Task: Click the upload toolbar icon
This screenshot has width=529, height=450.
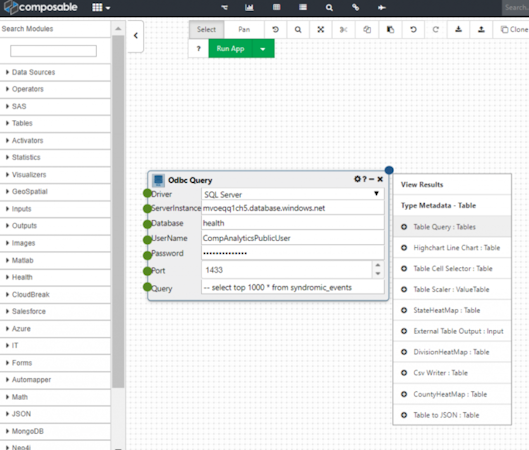Action: point(481,30)
